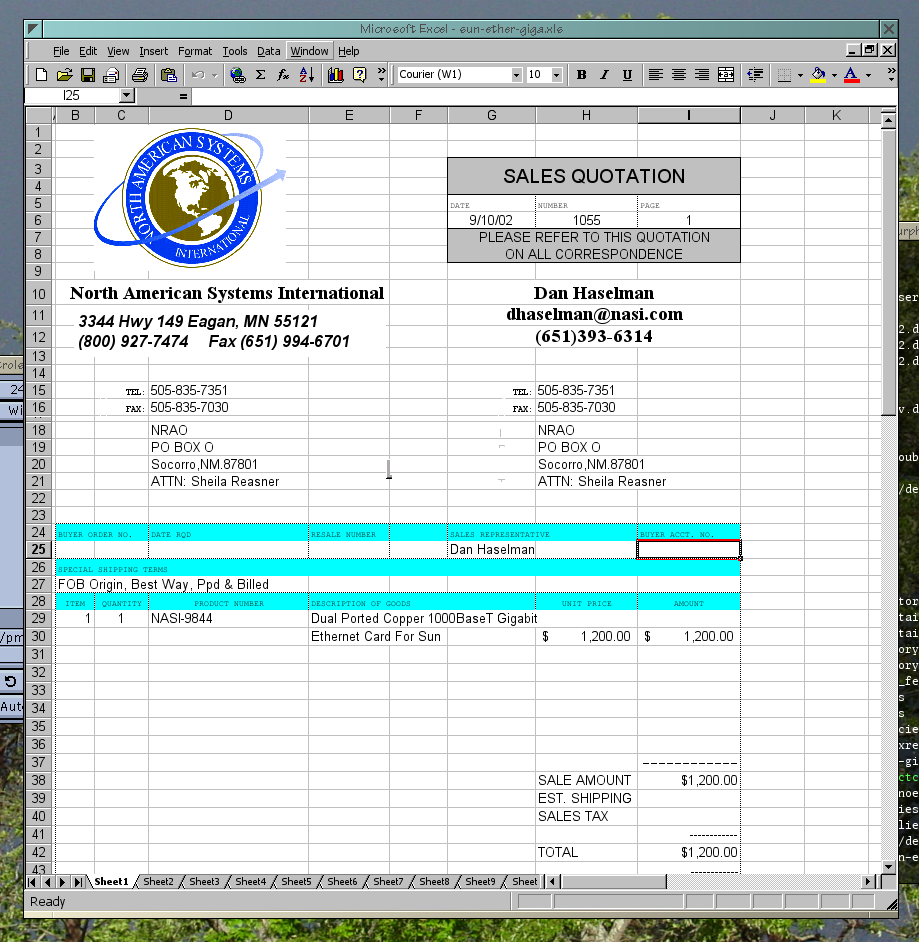Toggle italic formatting
This screenshot has width=919, height=942.
point(604,74)
